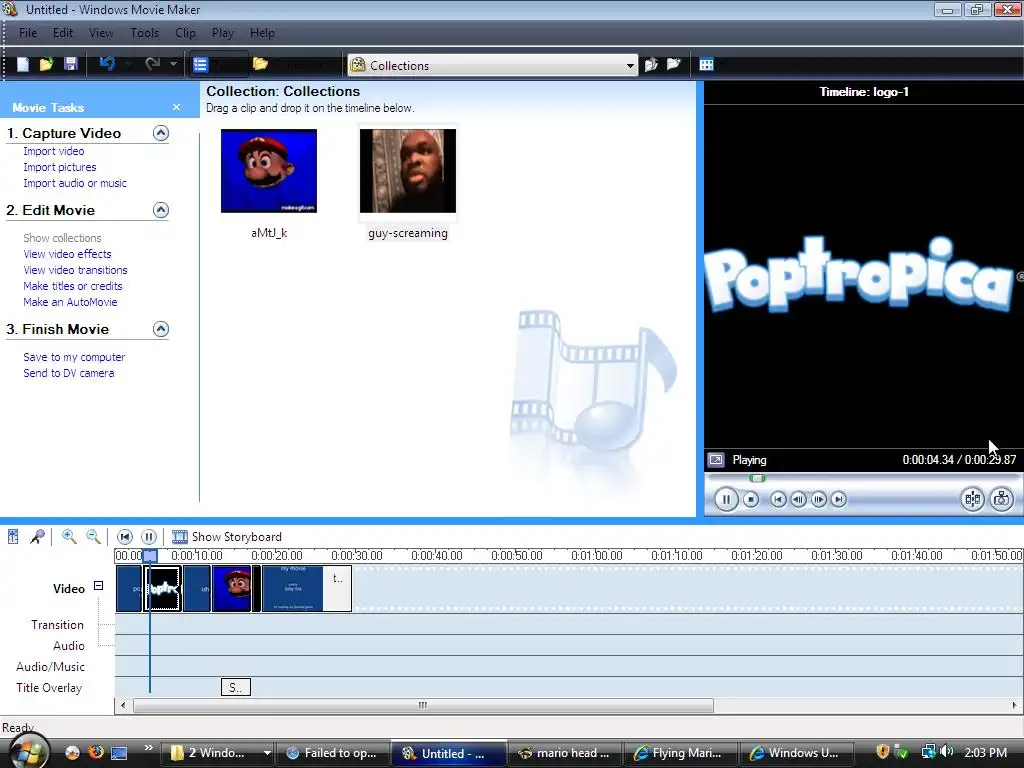Open the Narrate Timeline microphone icon
1024x768 pixels.
point(37,537)
